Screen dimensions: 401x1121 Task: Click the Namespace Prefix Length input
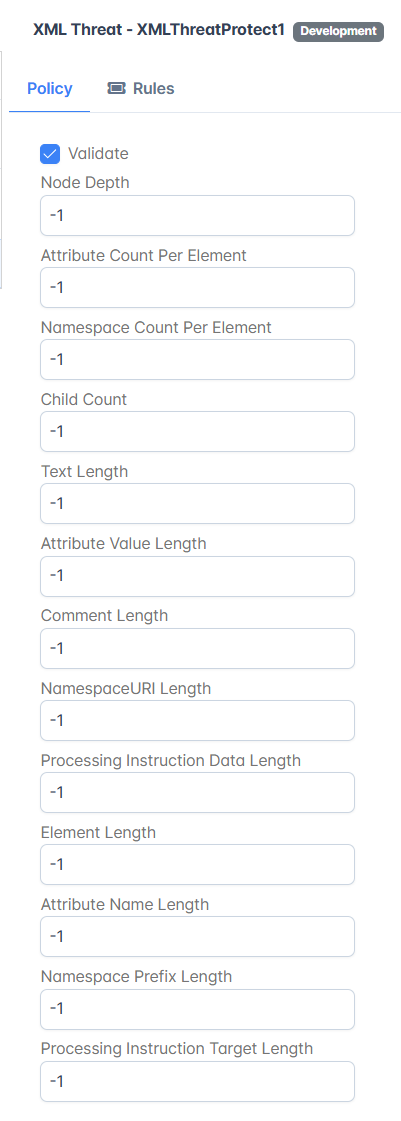[197, 1009]
